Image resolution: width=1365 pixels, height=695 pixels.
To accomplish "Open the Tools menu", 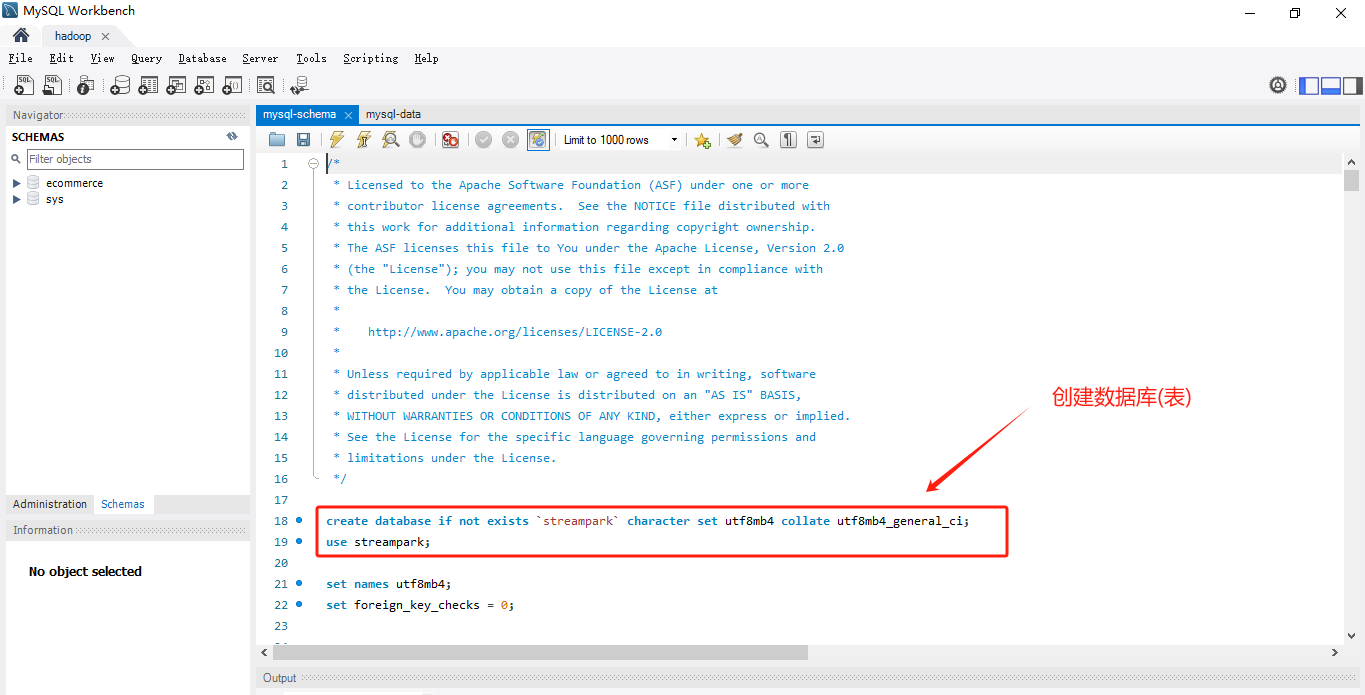I will (311, 58).
